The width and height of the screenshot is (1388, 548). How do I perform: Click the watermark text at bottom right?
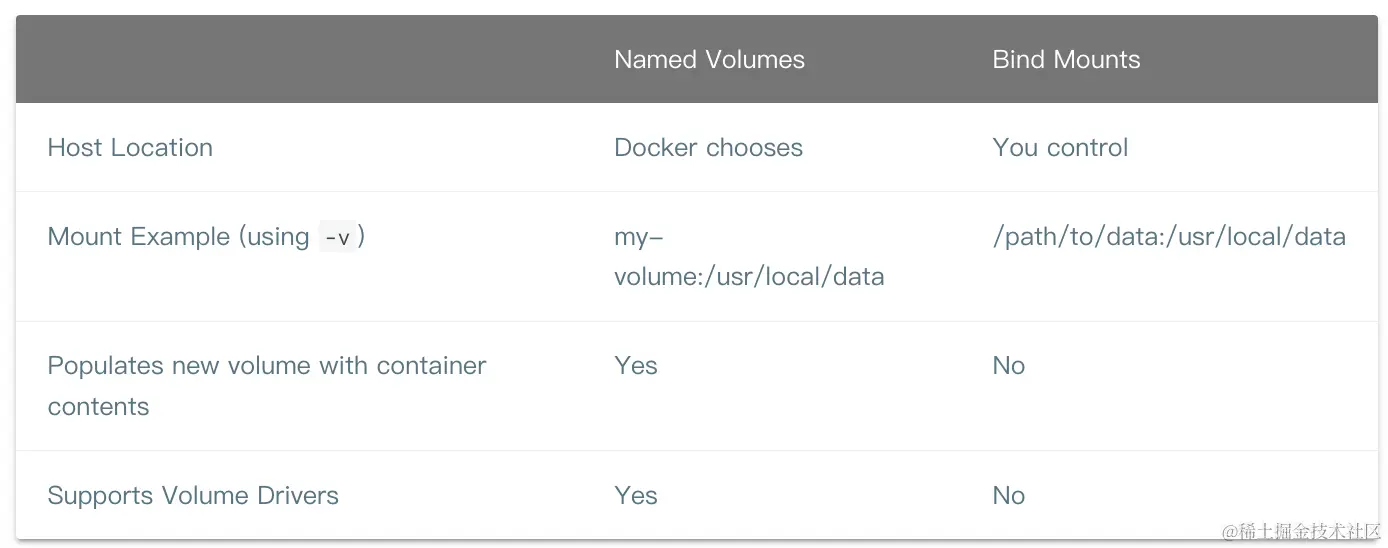[1300, 531]
